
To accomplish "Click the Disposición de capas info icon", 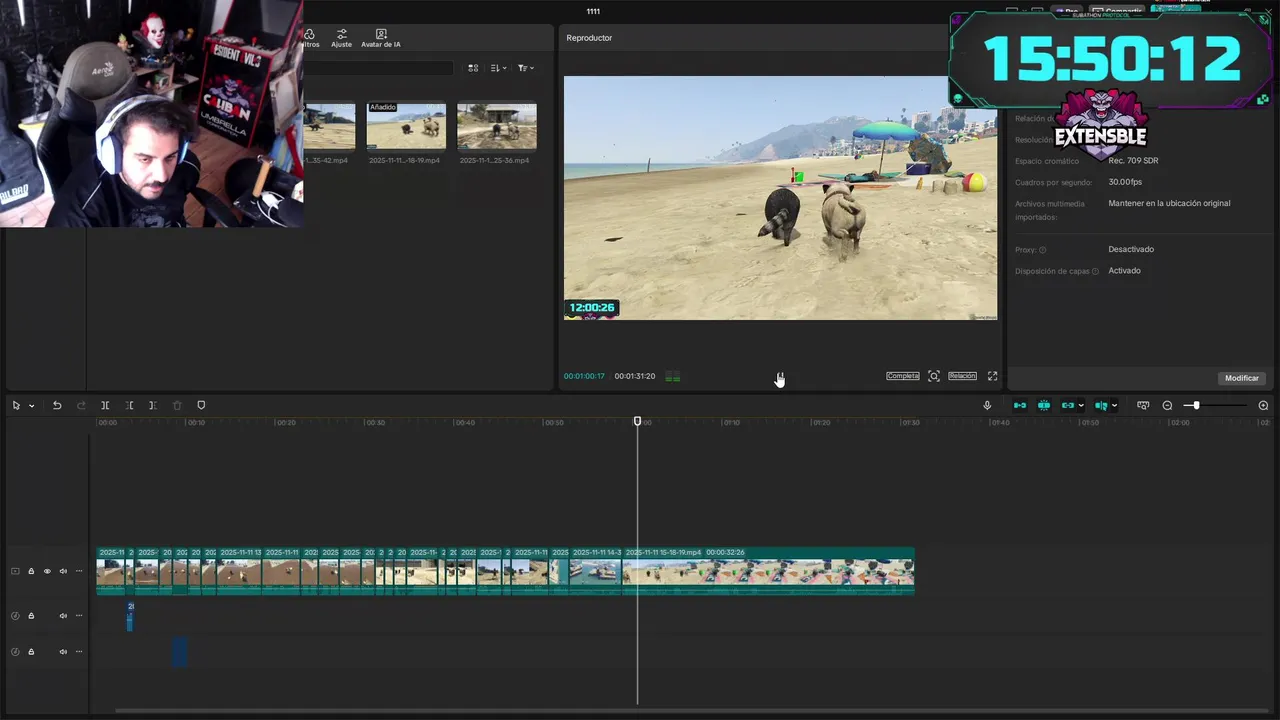I will 1095,271.
